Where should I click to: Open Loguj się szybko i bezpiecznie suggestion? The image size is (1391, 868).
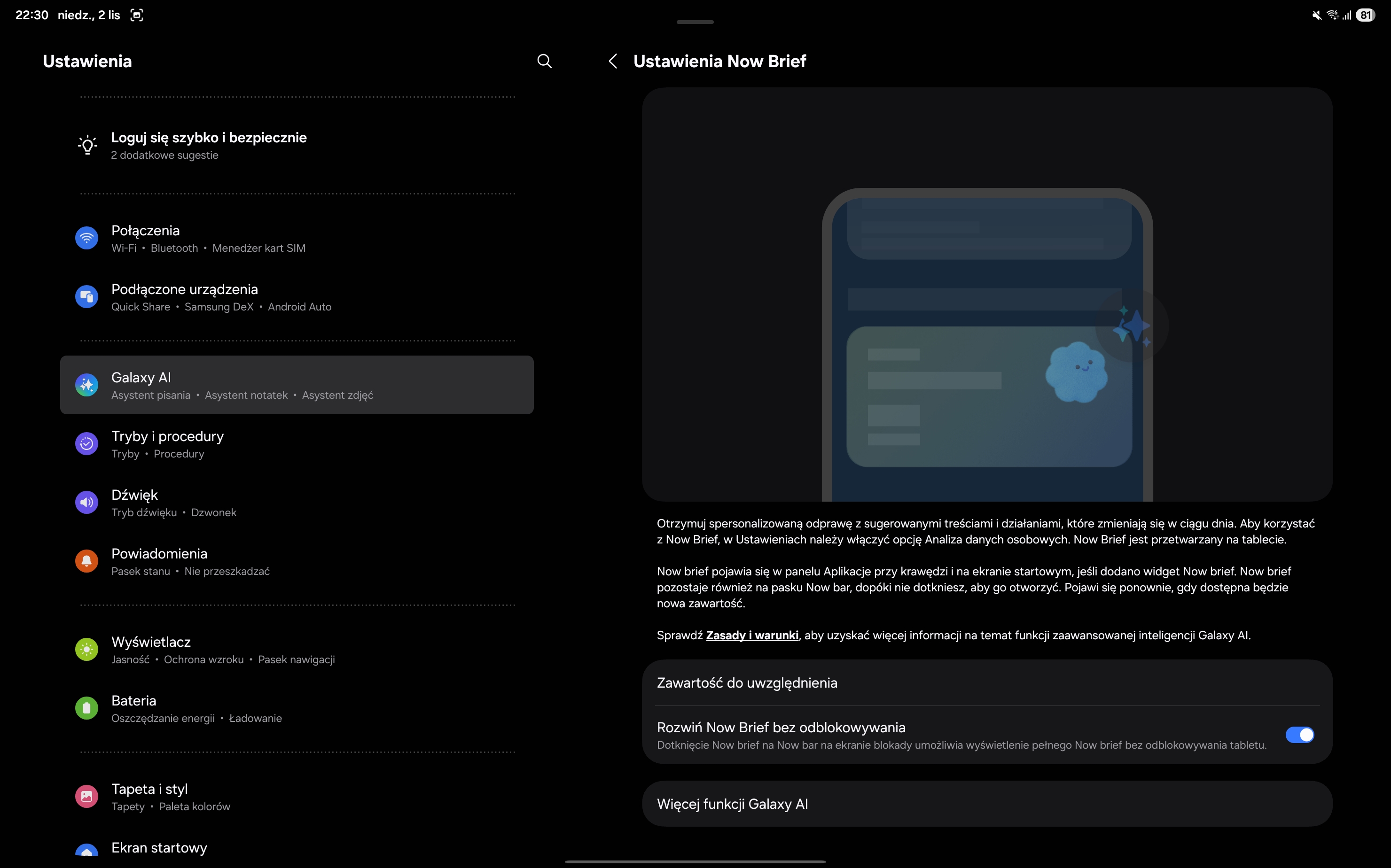pyautogui.click(x=209, y=145)
